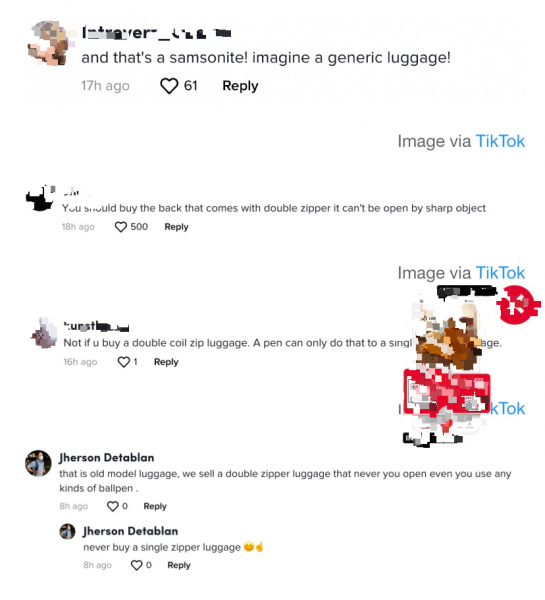Reply to the samsonite comment

[x=240, y=86]
